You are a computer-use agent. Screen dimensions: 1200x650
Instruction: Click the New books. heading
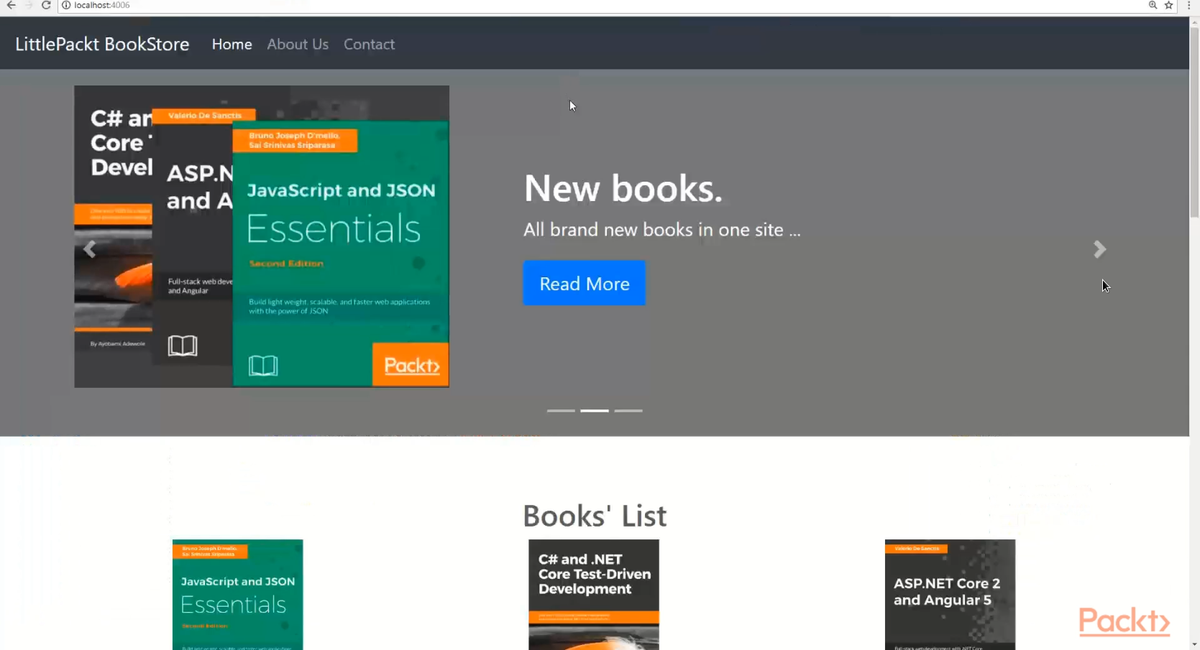[x=623, y=188]
